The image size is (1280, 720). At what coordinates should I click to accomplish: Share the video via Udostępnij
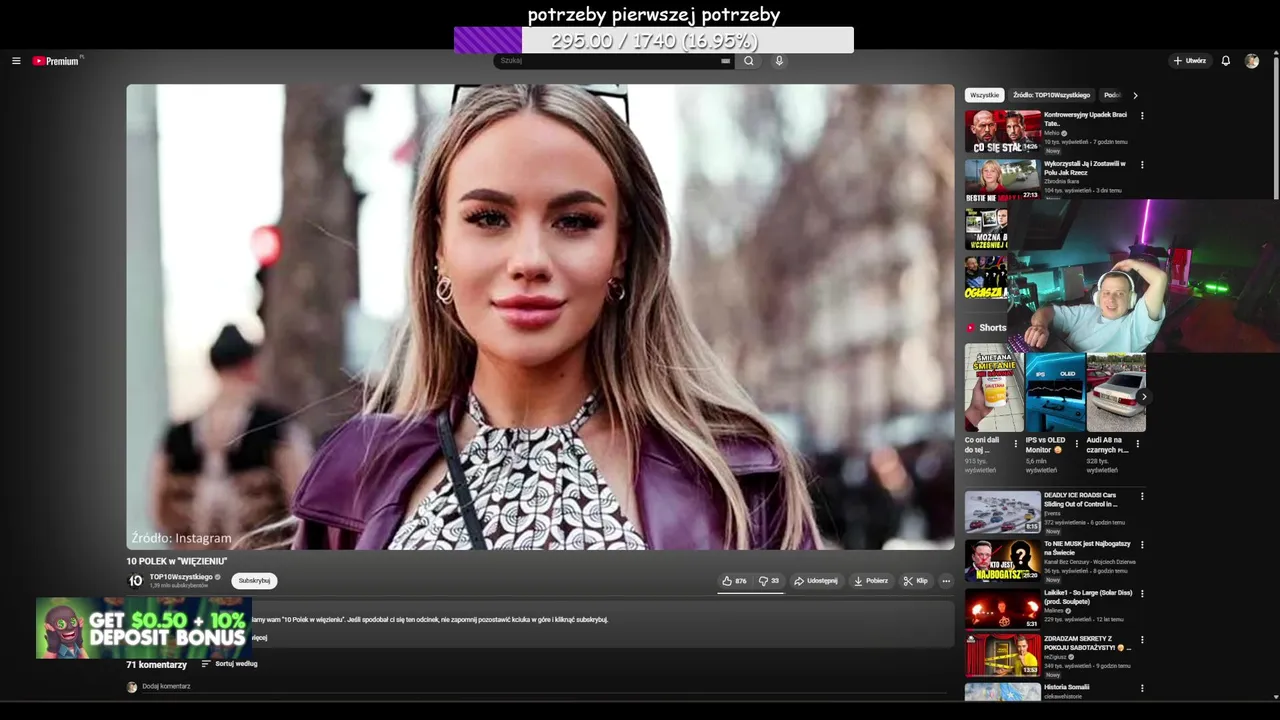tap(816, 581)
